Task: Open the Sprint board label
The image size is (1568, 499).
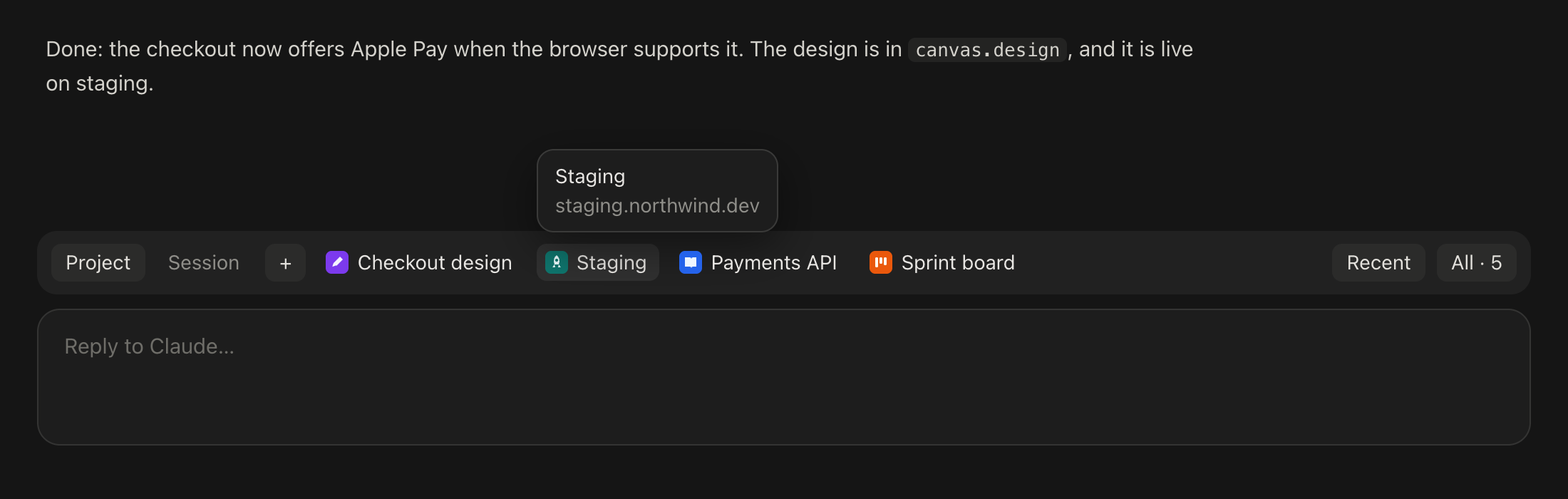Action: [958, 263]
